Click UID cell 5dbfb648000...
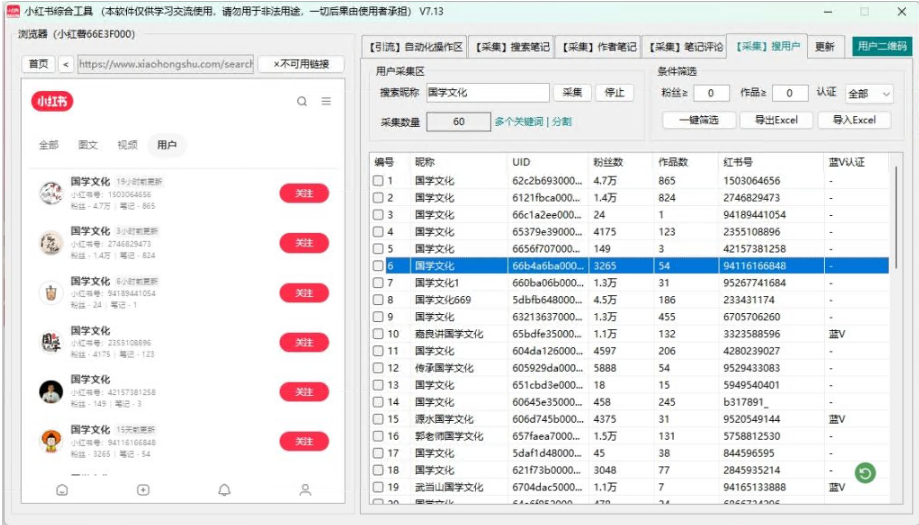919x525 pixels. tap(547, 300)
